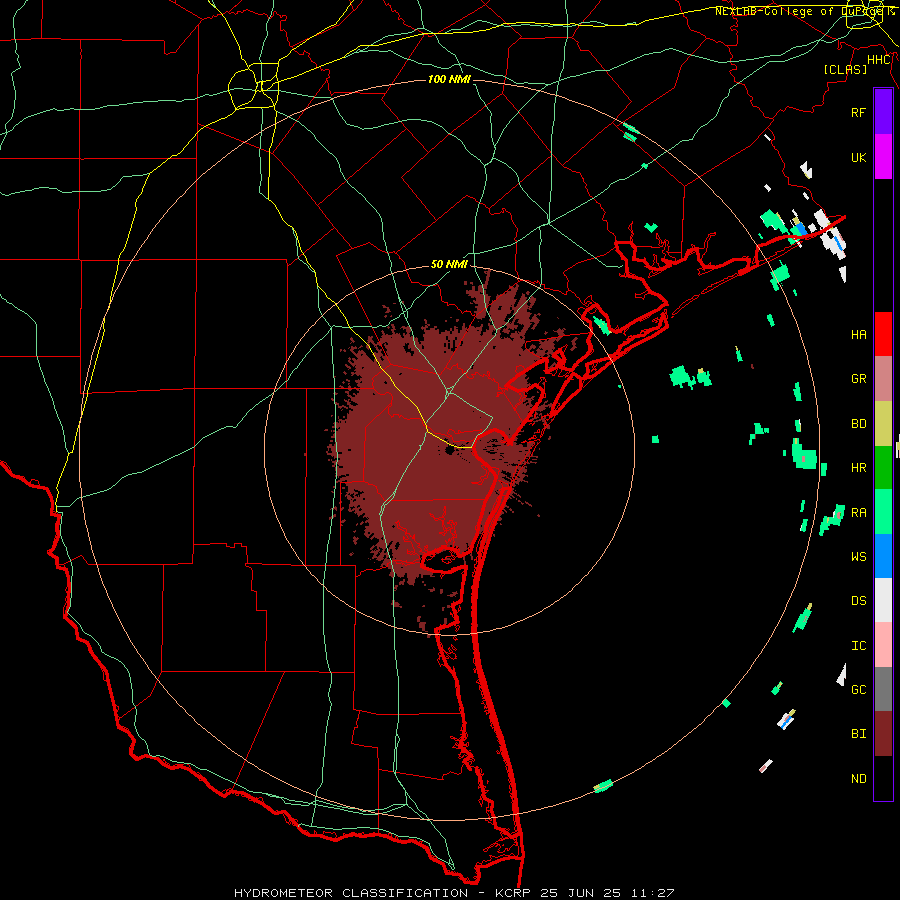Click the RF legend label
The width and height of the screenshot is (900, 900).
pos(858,112)
